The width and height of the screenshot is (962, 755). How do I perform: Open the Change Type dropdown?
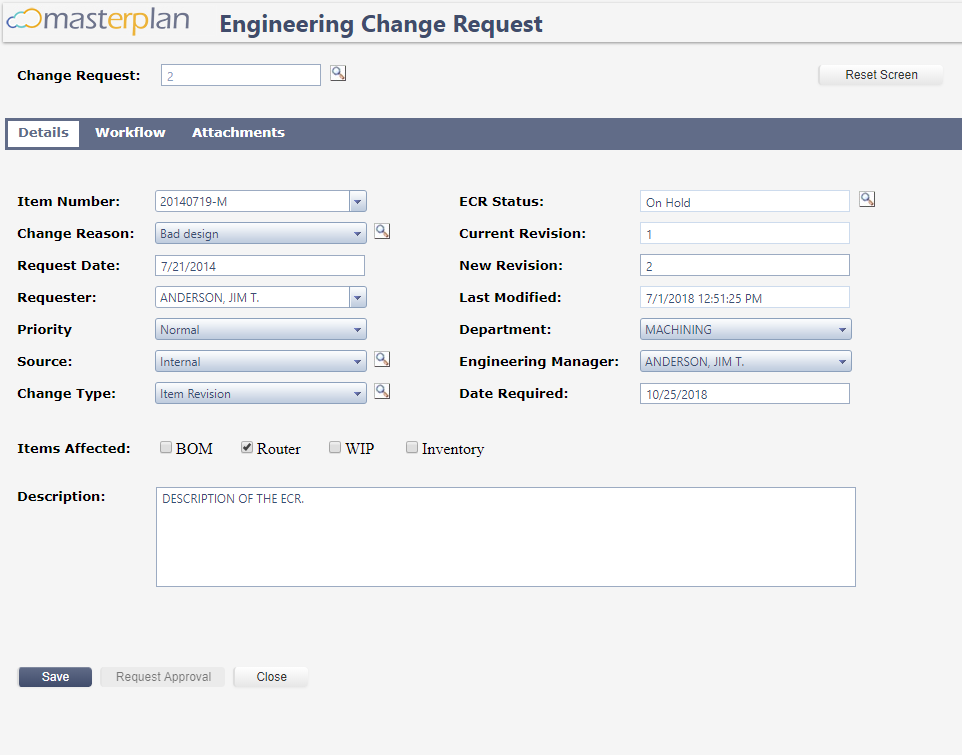point(261,393)
